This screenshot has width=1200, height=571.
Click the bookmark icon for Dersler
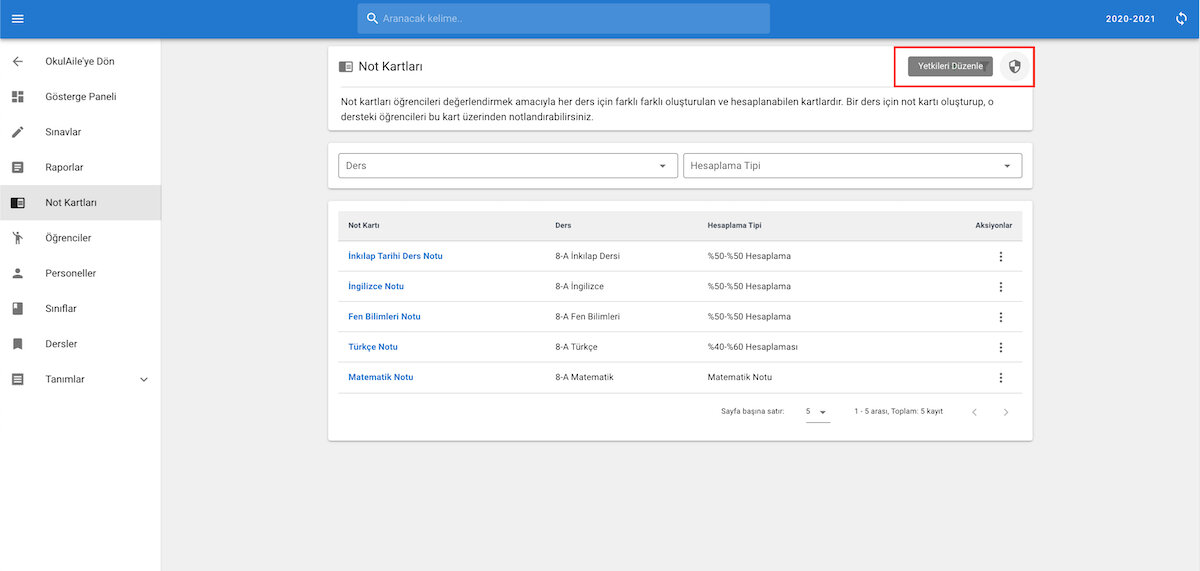coord(17,344)
